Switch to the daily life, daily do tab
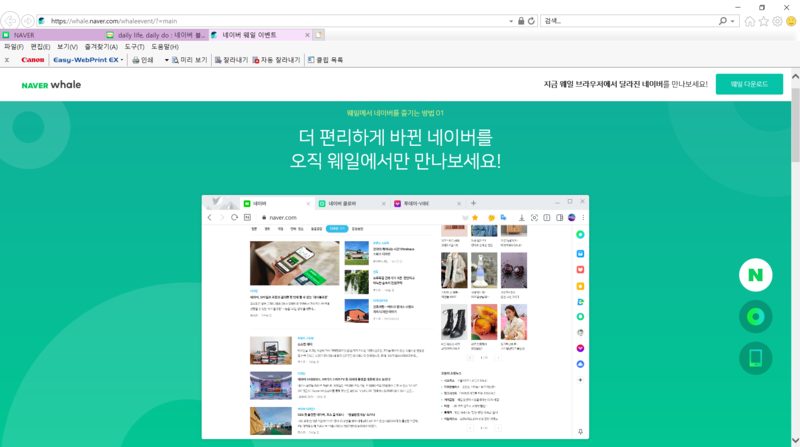Image resolution: width=800 pixels, height=447 pixels. coord(157,35)
